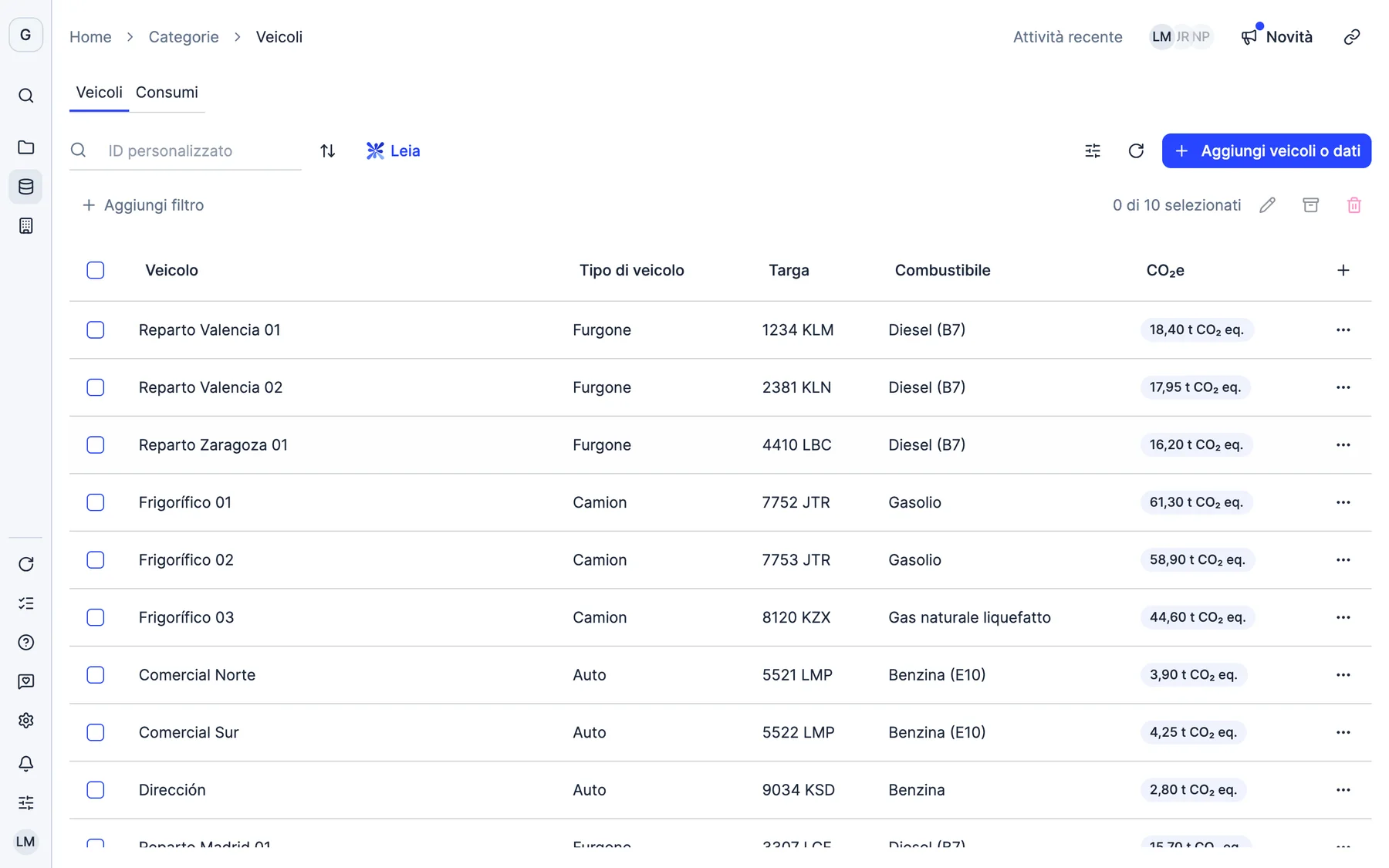Viewport: 1389px width, 868px height.
Task: Open the feedback chat icon in sidebar
Action: click(25, 681)
